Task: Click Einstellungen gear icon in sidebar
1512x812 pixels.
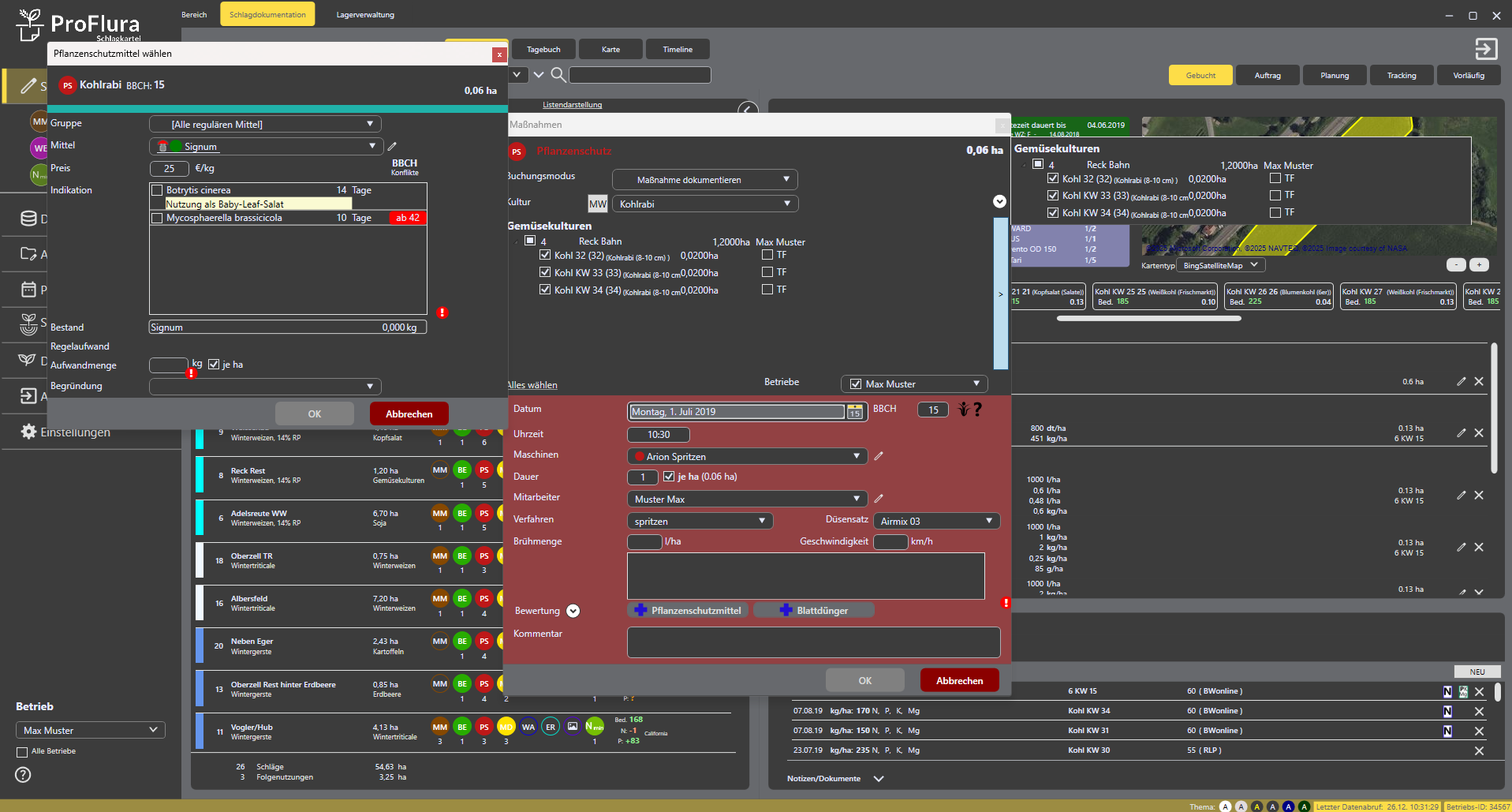Action: click(x=28, y=432)
